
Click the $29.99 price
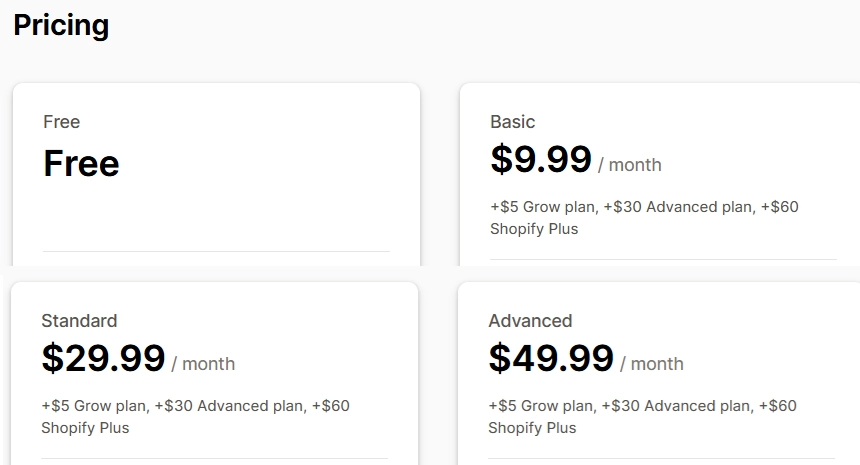103,358
